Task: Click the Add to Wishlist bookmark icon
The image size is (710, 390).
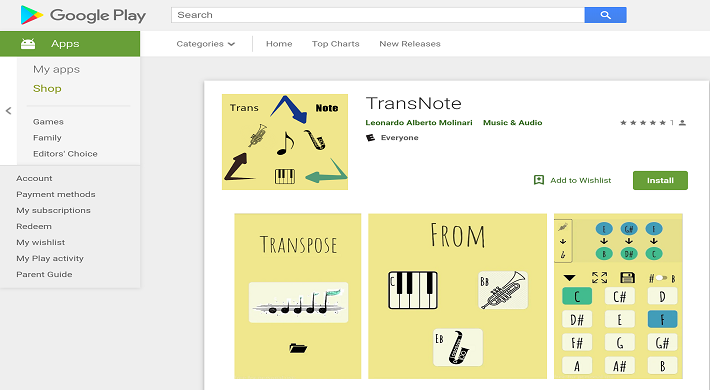Action: tap(539, 180)
